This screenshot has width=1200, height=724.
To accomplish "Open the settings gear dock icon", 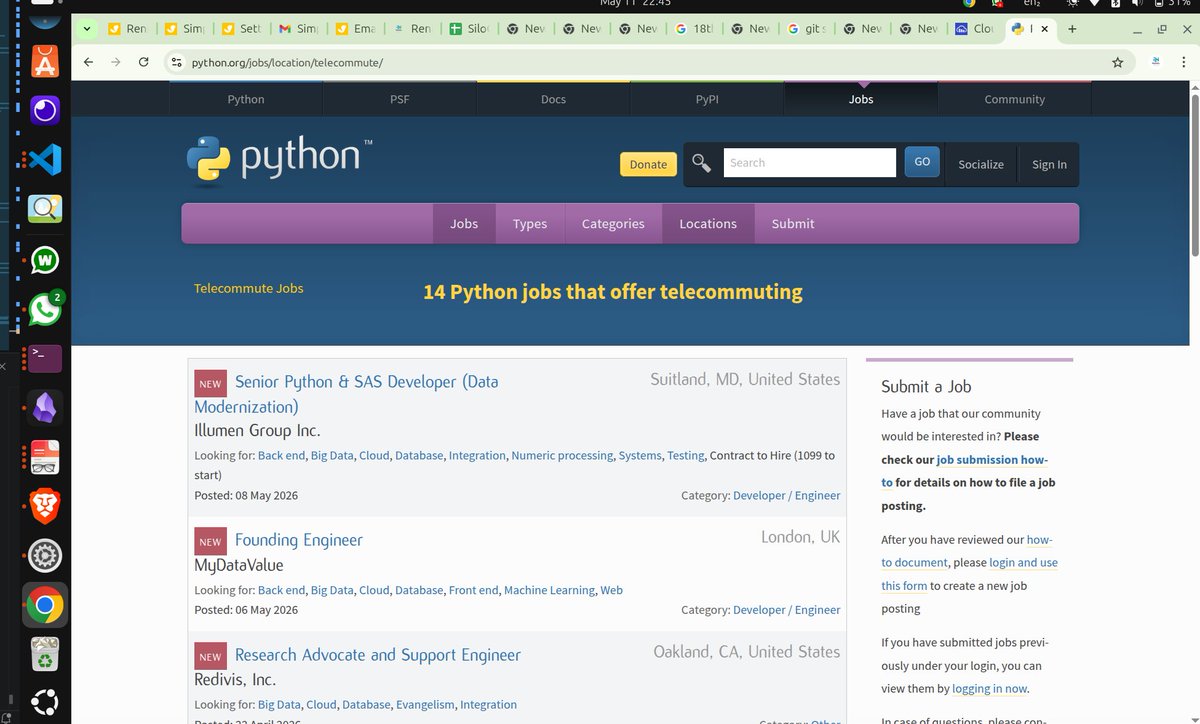I will (x=45, y=555).
